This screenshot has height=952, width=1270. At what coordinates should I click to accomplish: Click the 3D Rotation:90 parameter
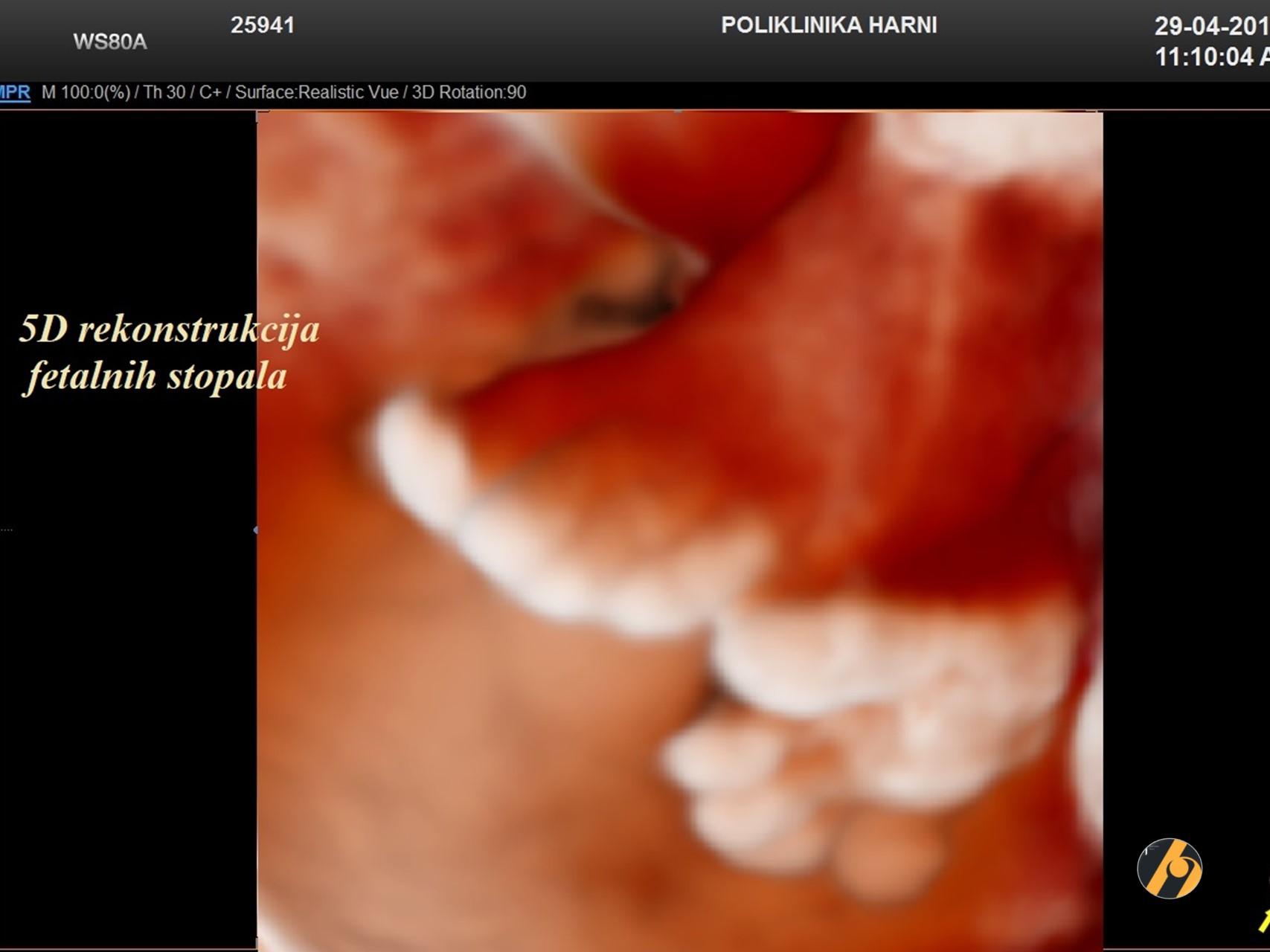click(x=469, y=92)
